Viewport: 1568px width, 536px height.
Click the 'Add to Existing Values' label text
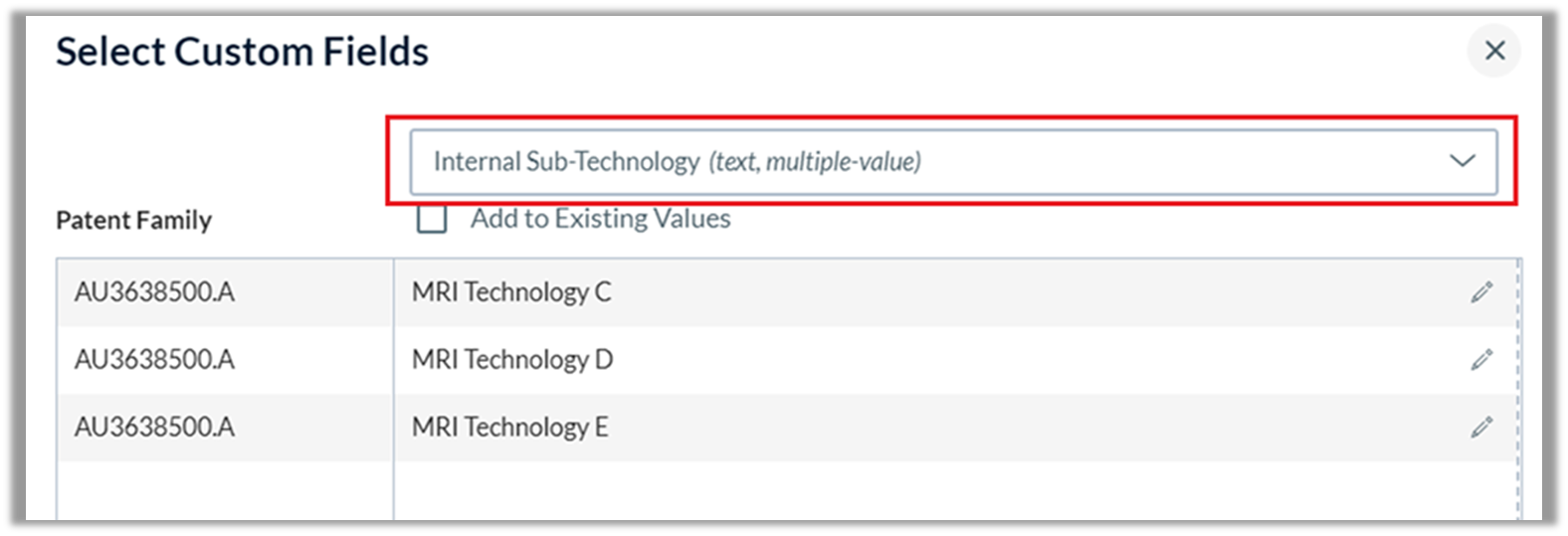click(x=600, y=219)
